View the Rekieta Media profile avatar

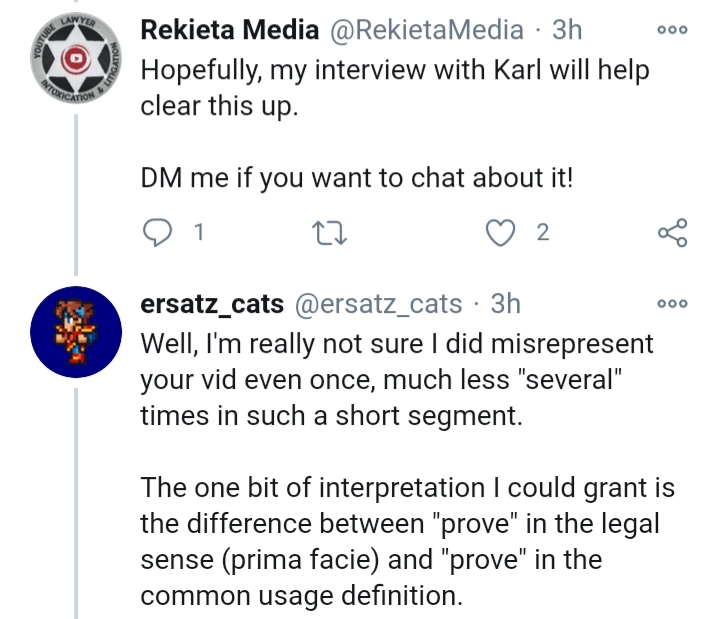click(76, 57)
